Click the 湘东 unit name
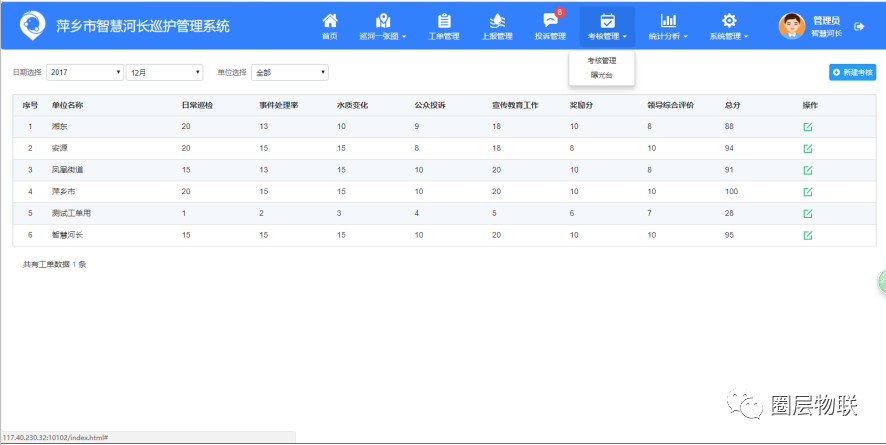The height and width of the screenshot is (445, 886). (x=59, y=126)
